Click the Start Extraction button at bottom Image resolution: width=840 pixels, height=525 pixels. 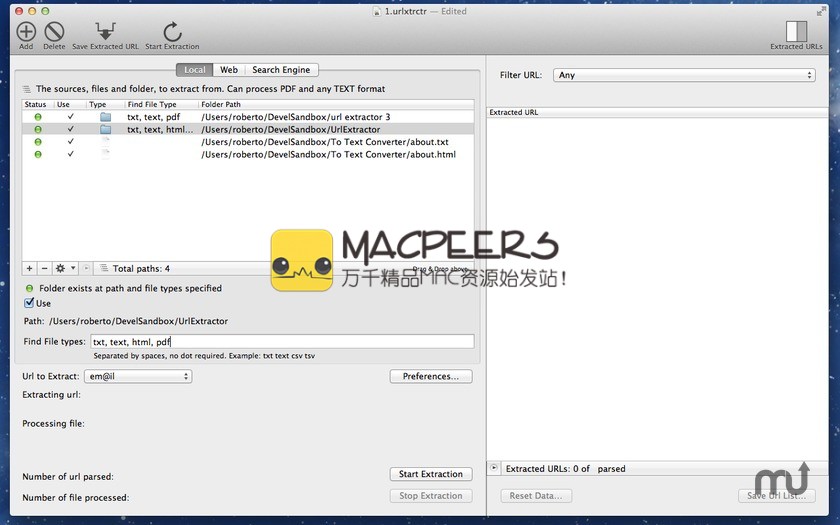[x=431, y=474]
